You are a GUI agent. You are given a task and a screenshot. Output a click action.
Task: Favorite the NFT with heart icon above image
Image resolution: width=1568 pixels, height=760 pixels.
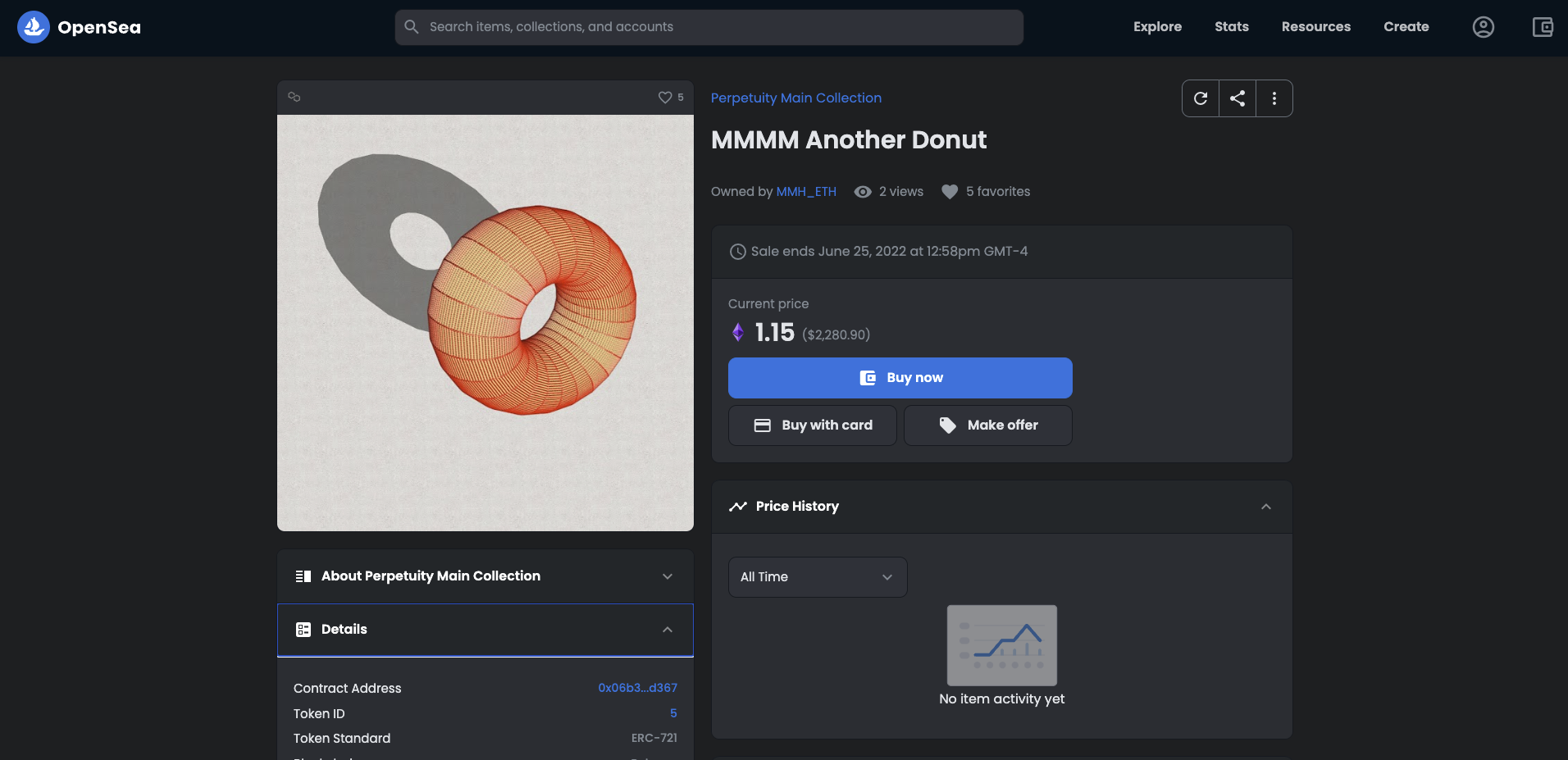pos(665,97)
